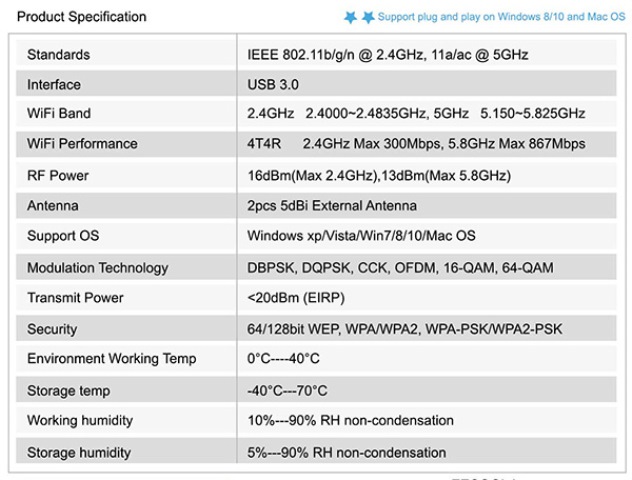Select the 2pcs 5dBi External Antenna text
This screenshot has width=632, height=480.
coord(332,206)
